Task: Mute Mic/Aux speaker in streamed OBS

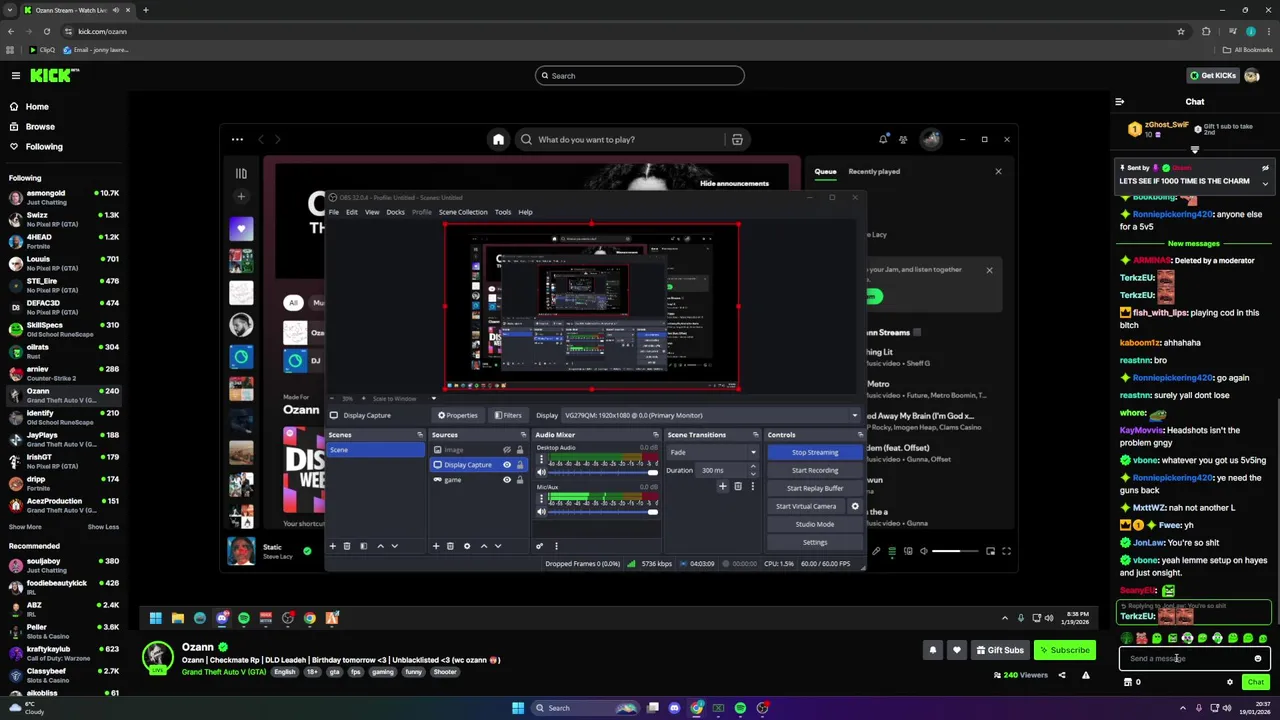Action: click(542, 512)
